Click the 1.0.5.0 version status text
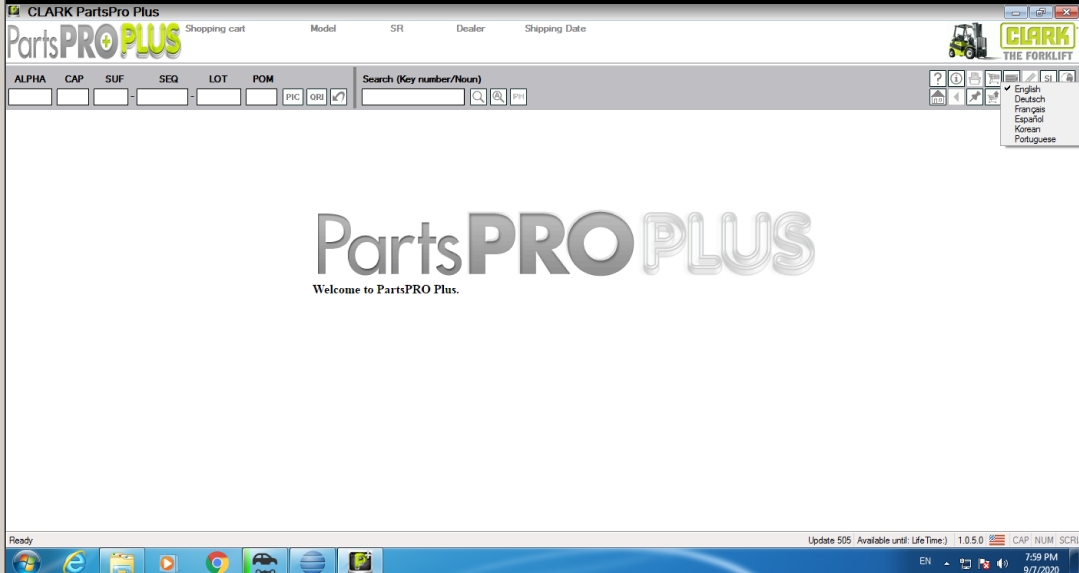Image resolution: width=1079 pixels, height=573 pixels. [x=970, y=540]
